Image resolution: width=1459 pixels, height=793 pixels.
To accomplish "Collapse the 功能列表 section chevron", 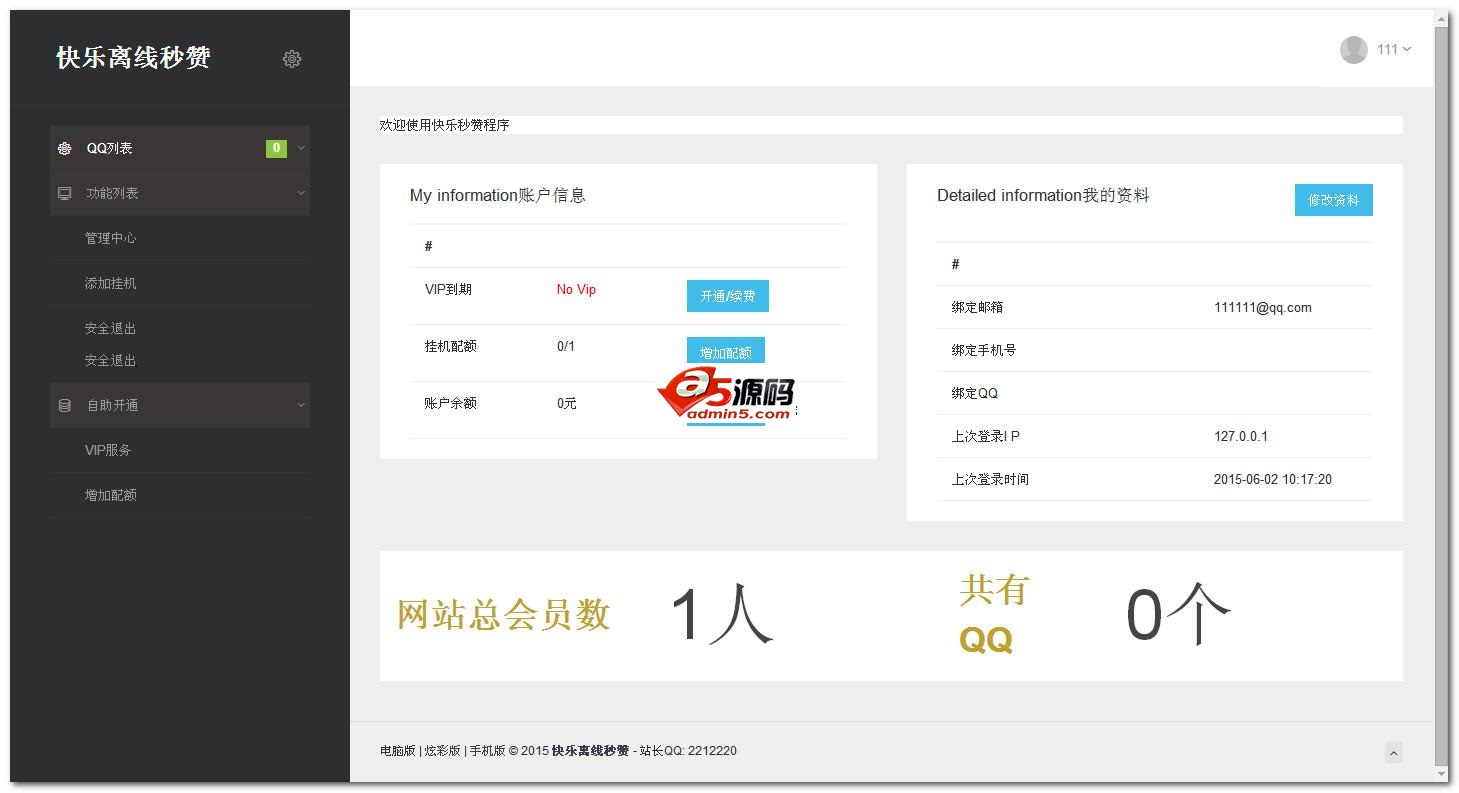I will [x=301, y=193].
